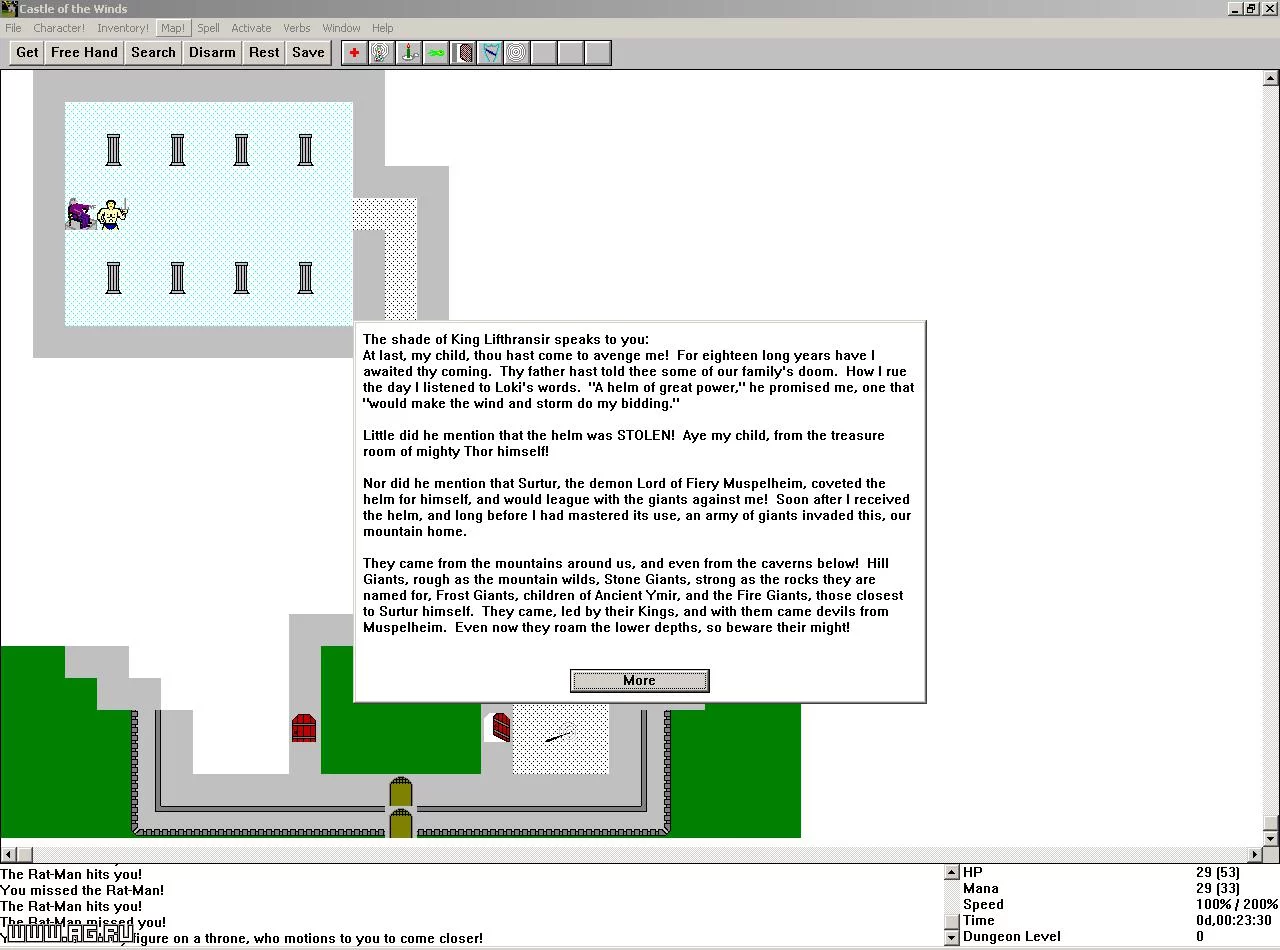Click the left red door on the map

tap(305, 727)
